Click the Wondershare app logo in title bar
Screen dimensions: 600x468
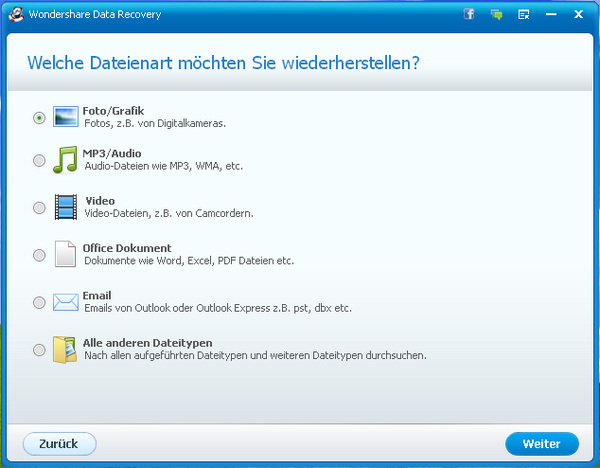[18, 14]
